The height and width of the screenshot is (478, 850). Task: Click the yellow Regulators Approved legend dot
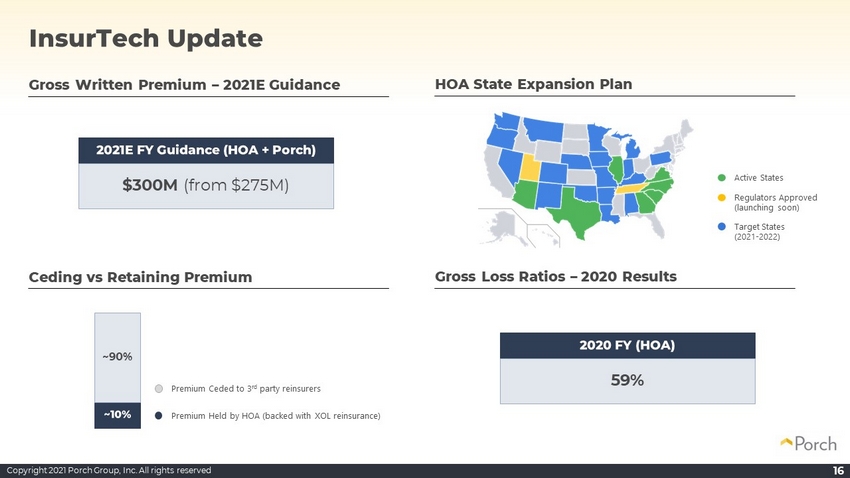722,198
